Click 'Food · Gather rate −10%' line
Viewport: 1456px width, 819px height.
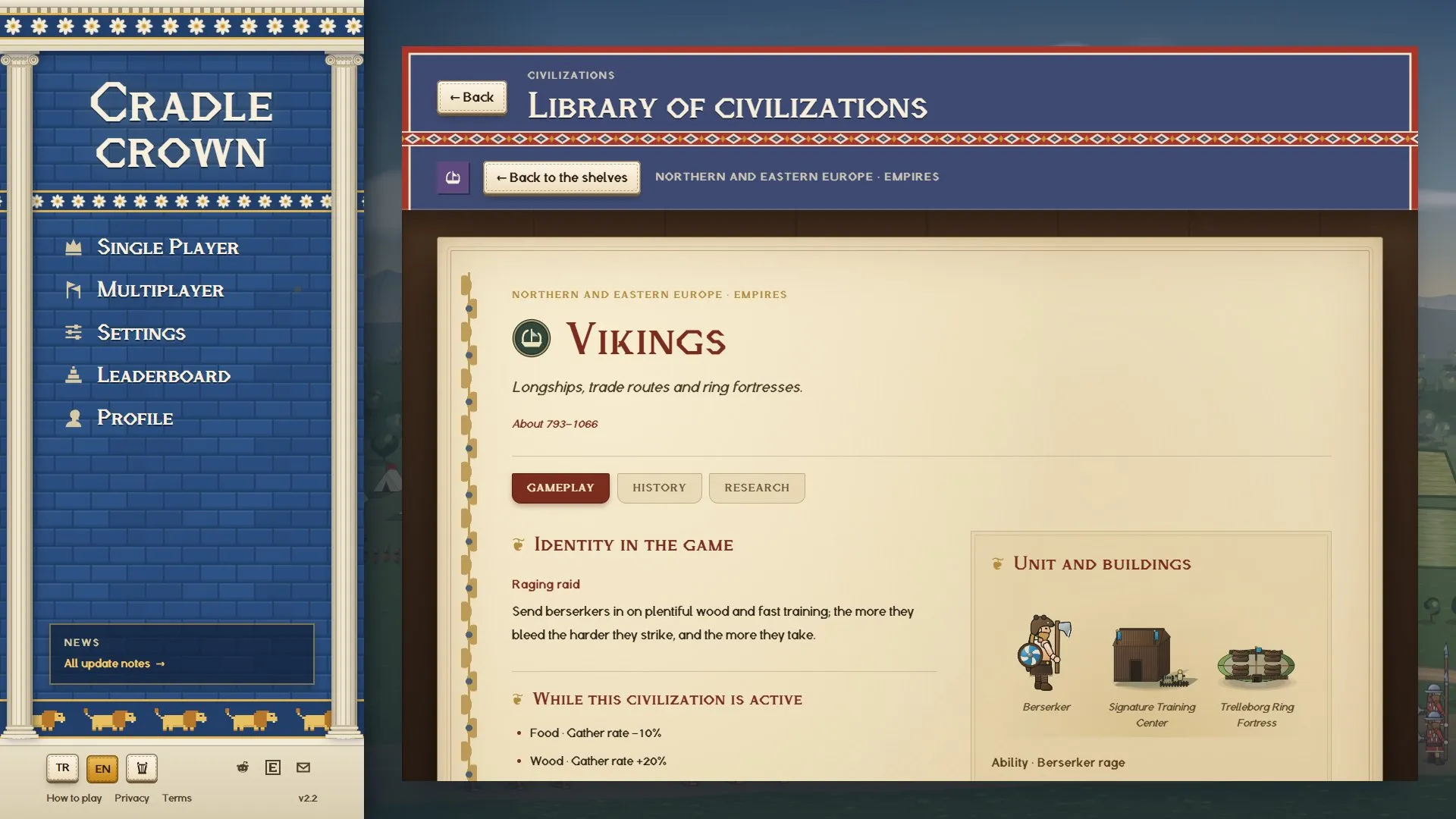tap(595, 733)
